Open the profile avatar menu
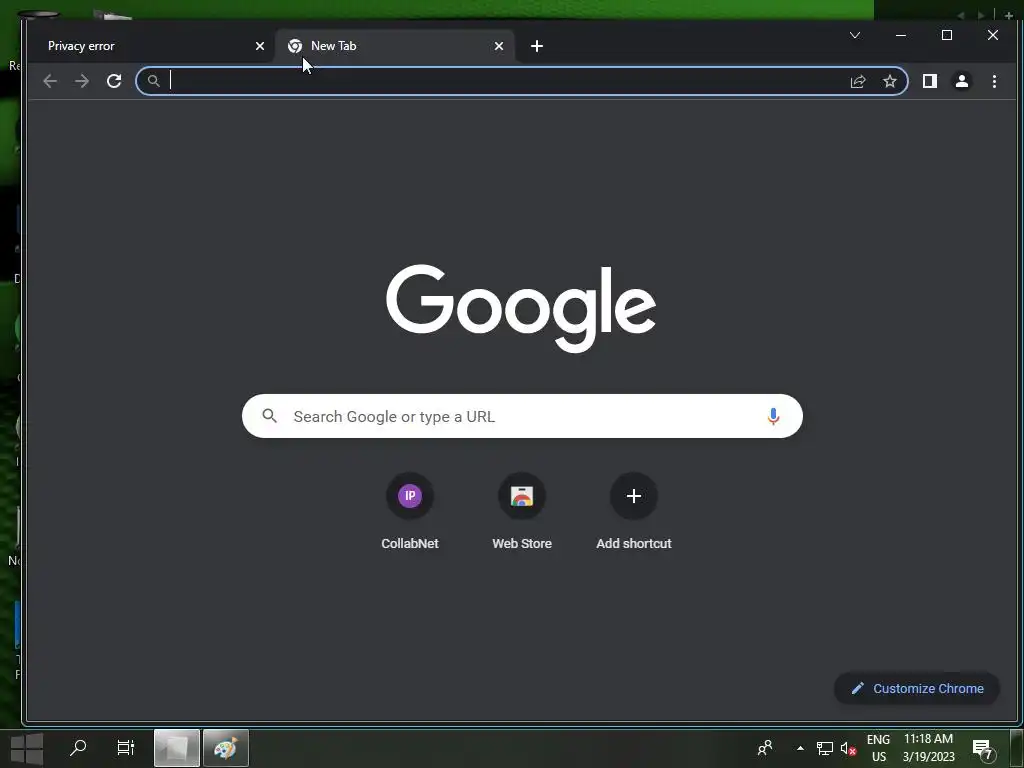This screenshot has height=768, width=1024. [x=962, y=81]
